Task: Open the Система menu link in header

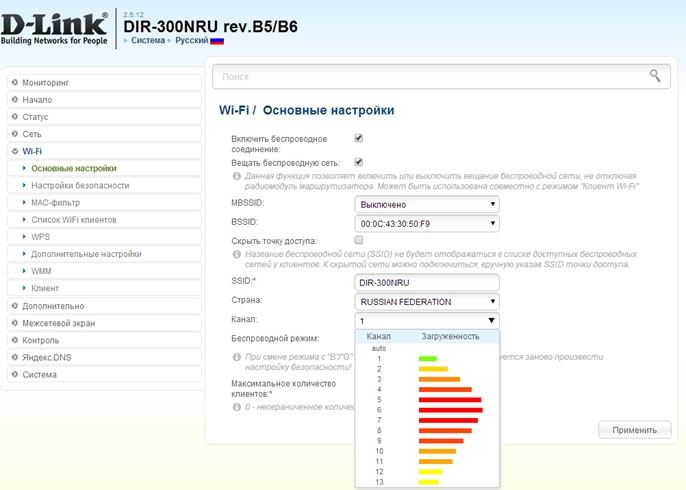Action: pyautogui.click(x=148, y=41)
